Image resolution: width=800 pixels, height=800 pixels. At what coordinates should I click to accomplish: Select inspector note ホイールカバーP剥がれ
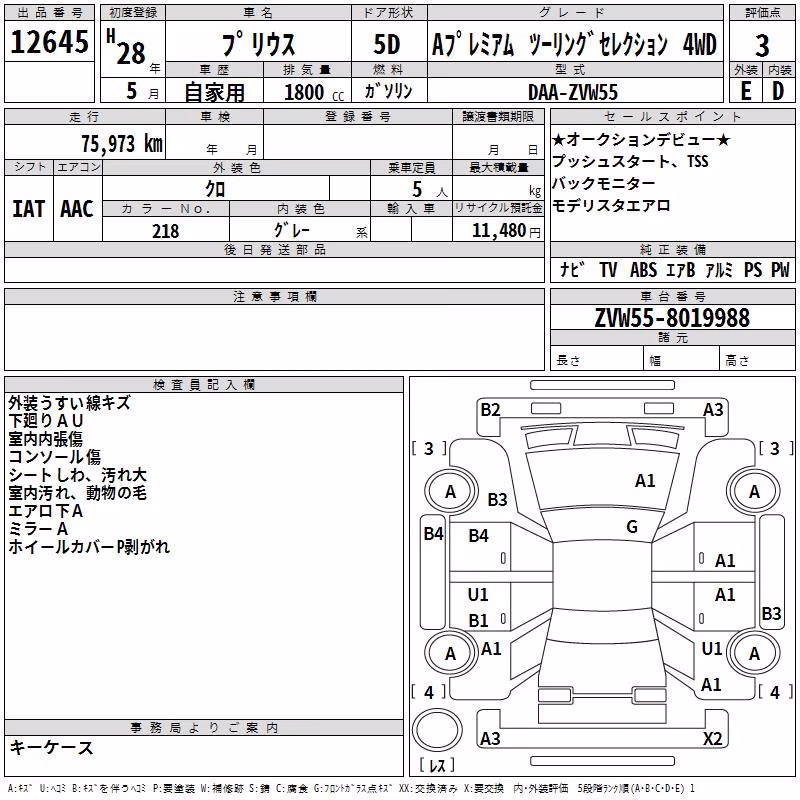tap(89, 546)
